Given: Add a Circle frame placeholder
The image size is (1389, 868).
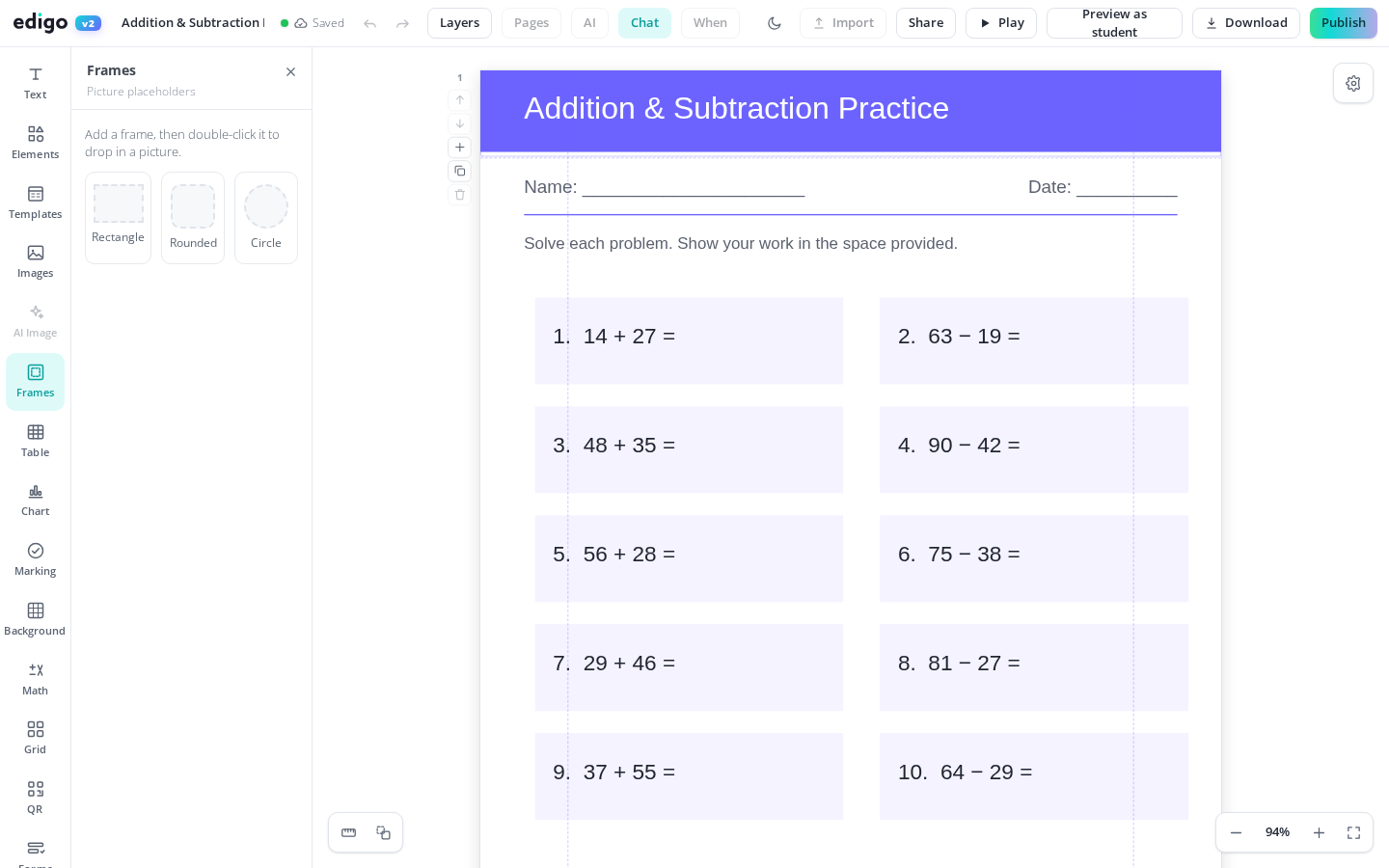Looking at the screenshot, I should [x=266, y=218].
